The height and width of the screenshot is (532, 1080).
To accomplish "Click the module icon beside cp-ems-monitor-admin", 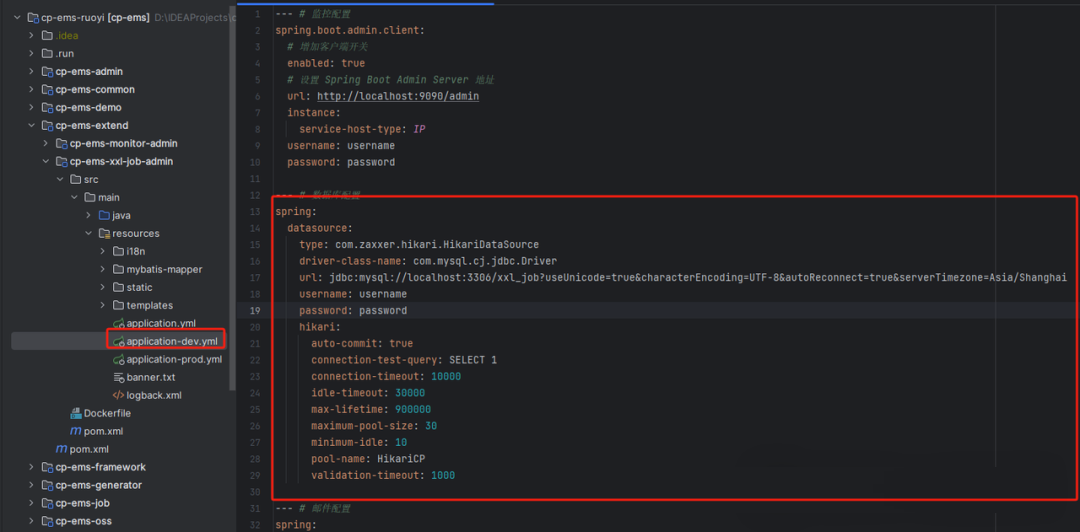I will coord(61,144).
